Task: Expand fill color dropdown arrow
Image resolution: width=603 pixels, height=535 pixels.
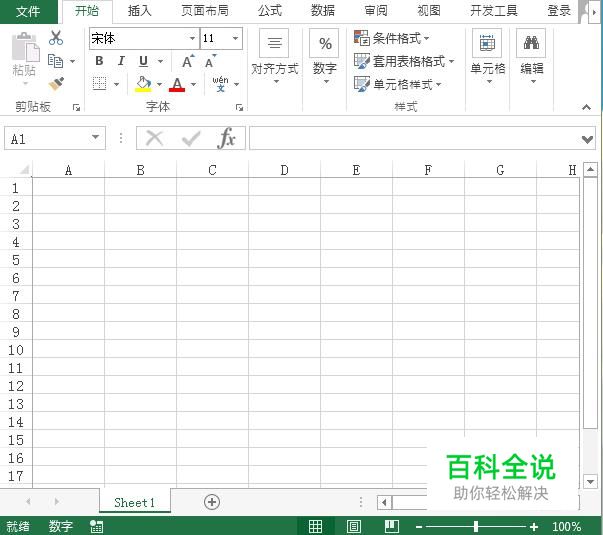Action: click(159, 84)
